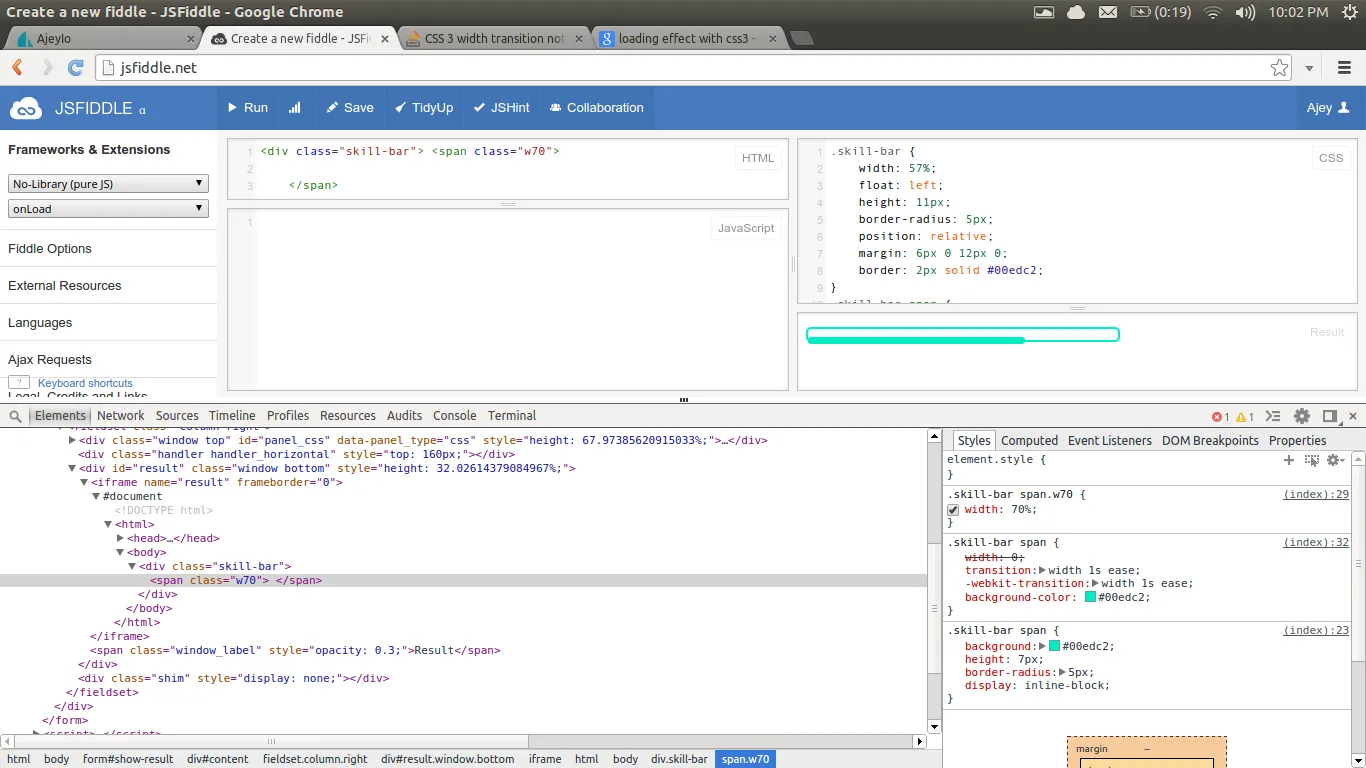
Task: Click the Save rocket button
Action: [x=350, y=108]
